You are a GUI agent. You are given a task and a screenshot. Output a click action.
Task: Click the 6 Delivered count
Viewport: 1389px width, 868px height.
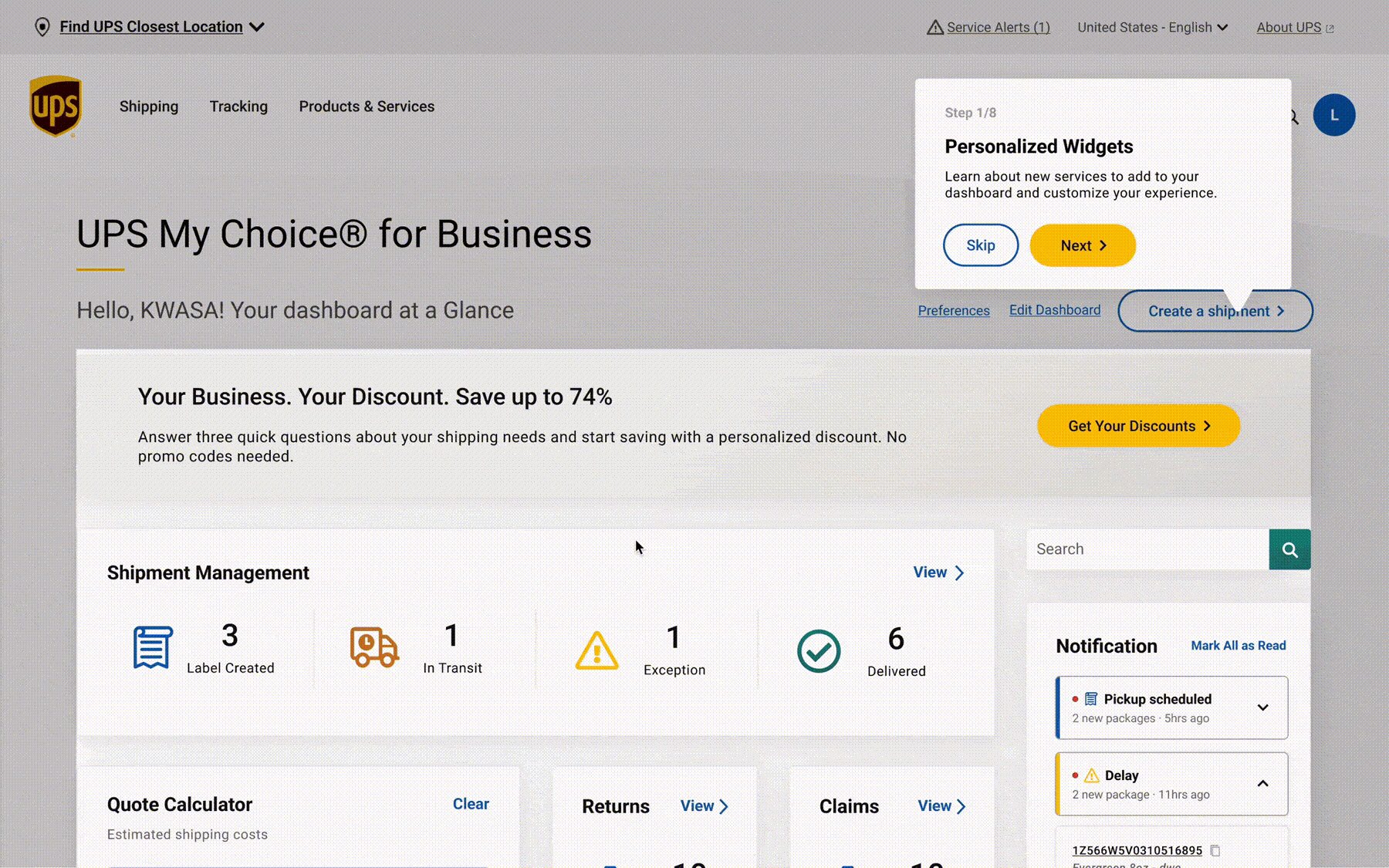pos(896,639)
